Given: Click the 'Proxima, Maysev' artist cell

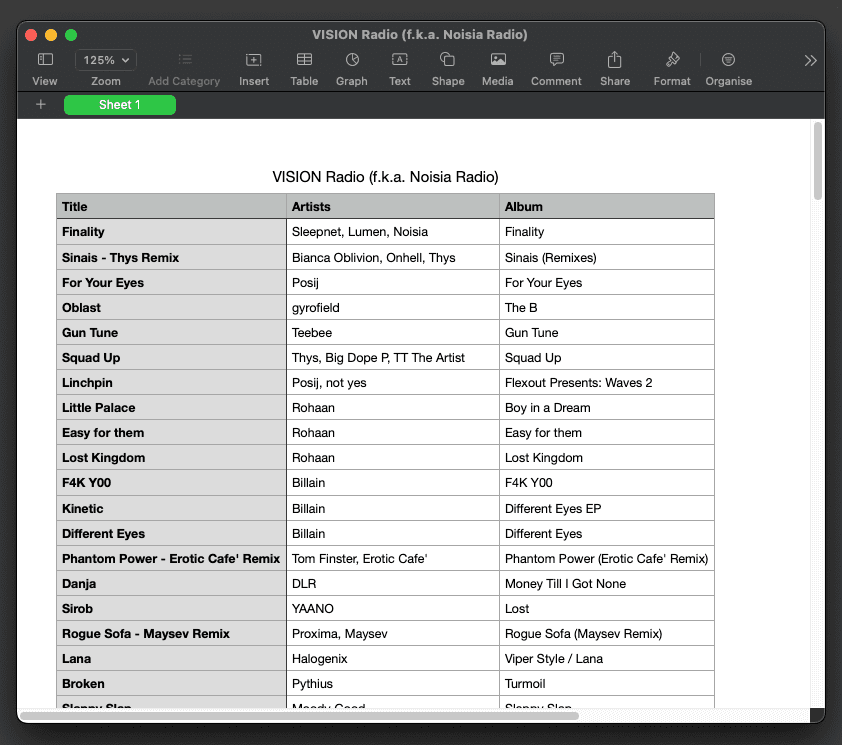Looking at the screenshot, I should [x=393, y=633].
